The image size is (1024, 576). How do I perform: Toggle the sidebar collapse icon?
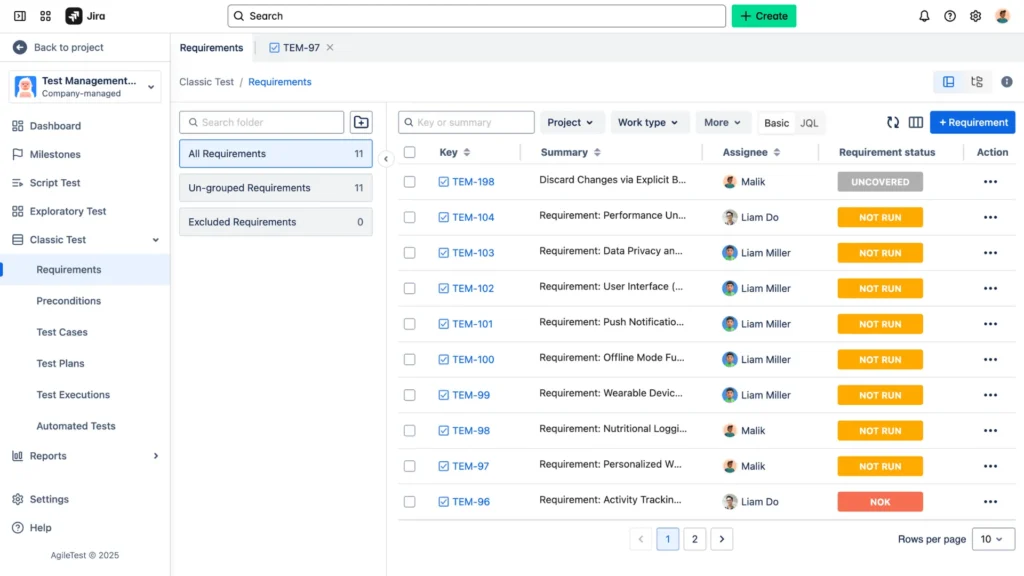20,16
